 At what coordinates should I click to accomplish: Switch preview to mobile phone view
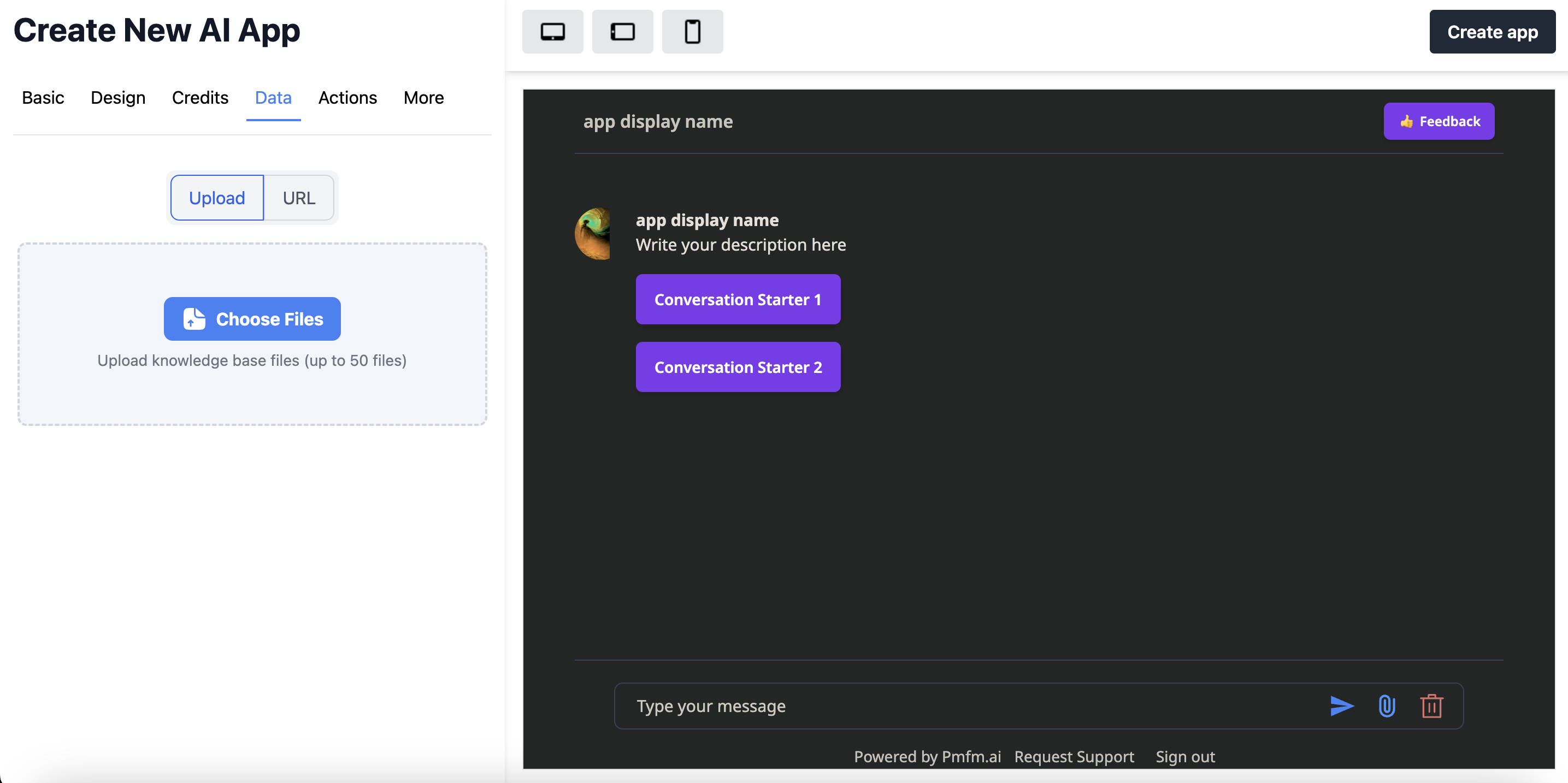(x=692, y=31)
